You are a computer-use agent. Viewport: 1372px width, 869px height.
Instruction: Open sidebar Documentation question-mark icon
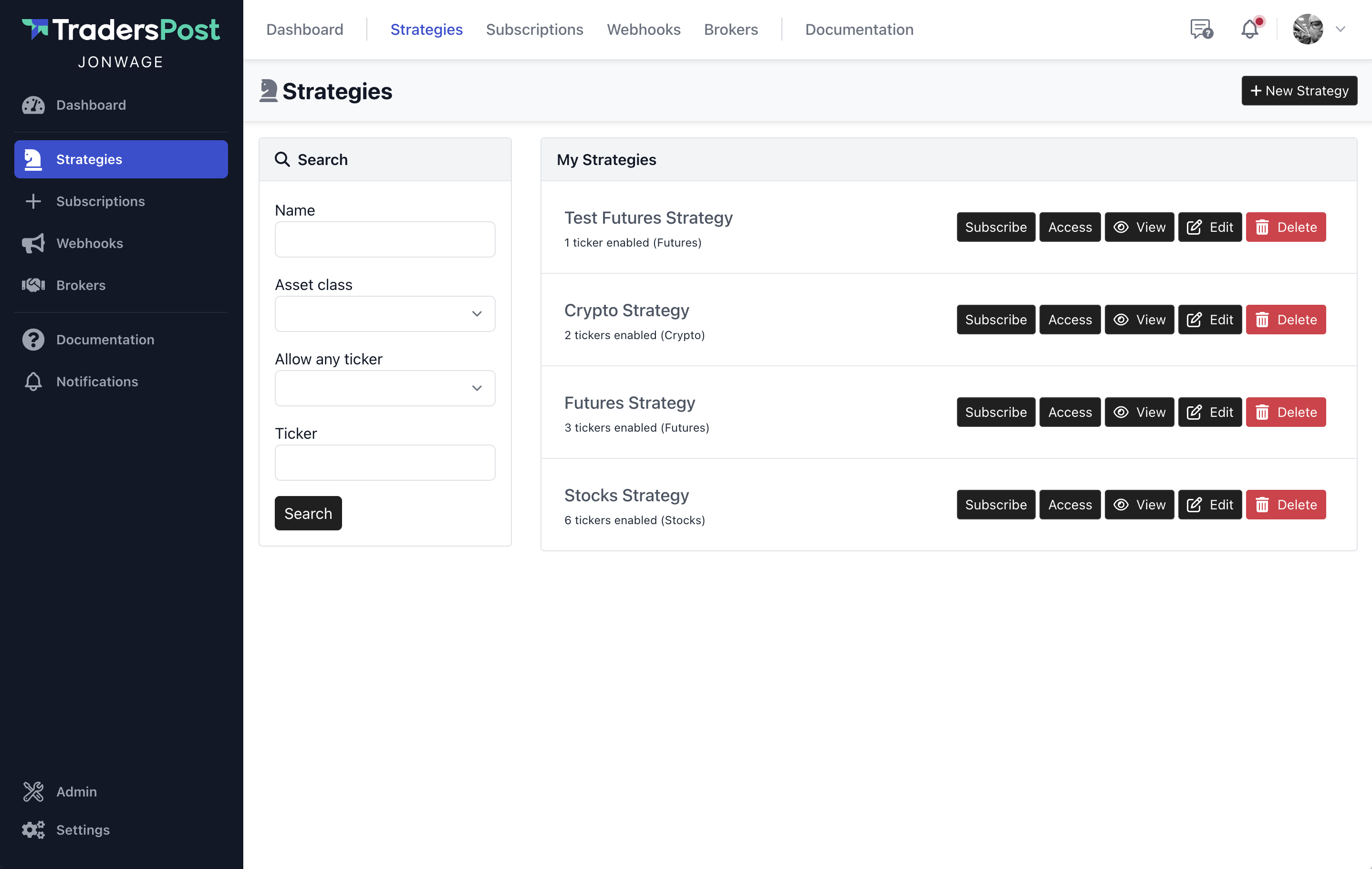click(33, 340)
